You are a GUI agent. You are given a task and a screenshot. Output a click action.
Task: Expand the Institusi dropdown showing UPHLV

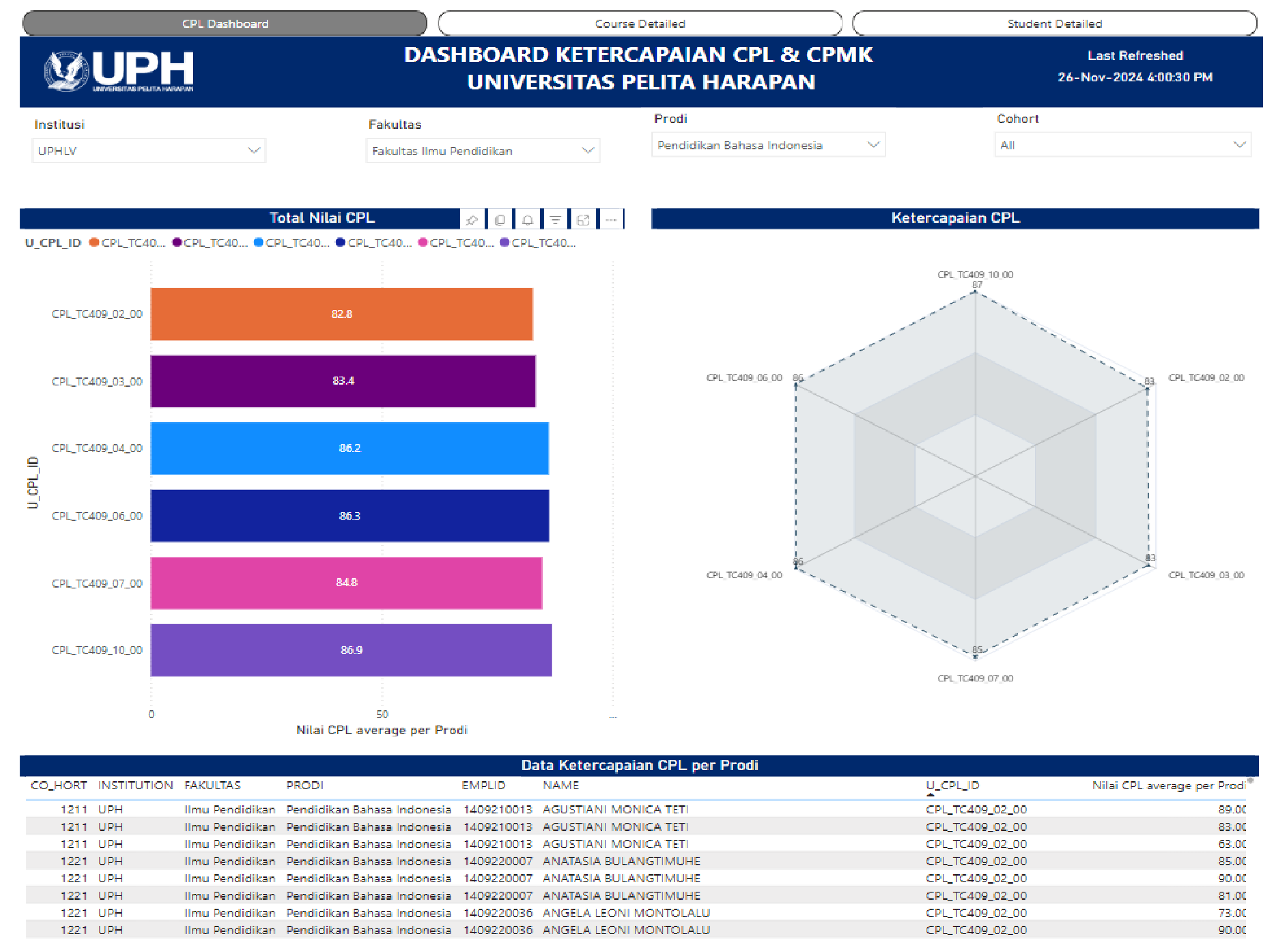click(x=149, y=151)
